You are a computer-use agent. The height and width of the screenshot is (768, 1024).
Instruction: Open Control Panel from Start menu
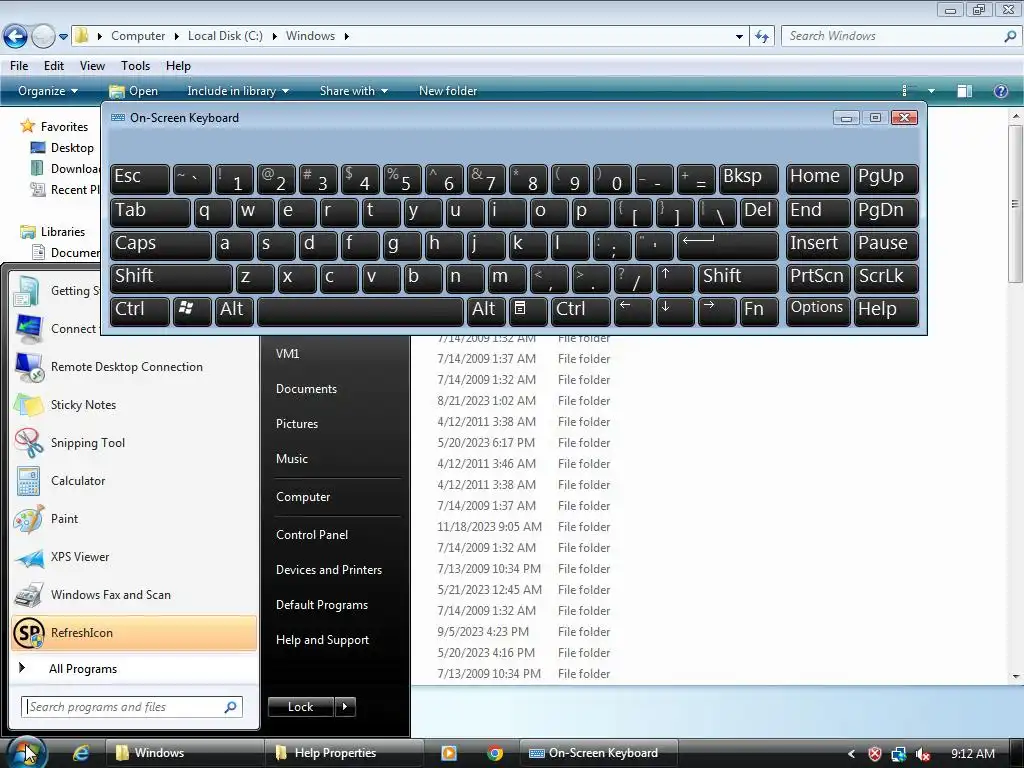point(312,535)
